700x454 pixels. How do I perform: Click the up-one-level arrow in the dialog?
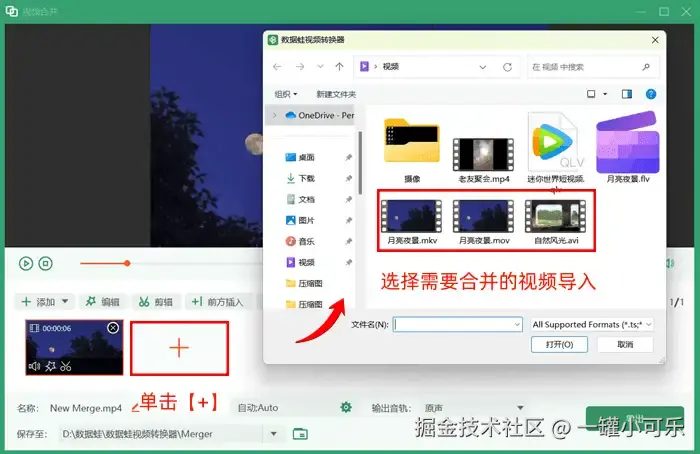point(340,67)
